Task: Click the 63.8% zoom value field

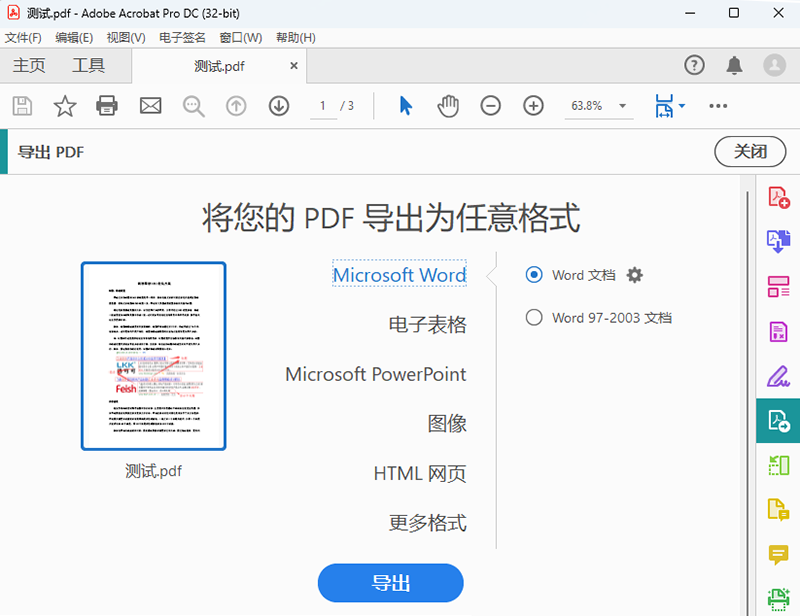Action: [587, 106]
